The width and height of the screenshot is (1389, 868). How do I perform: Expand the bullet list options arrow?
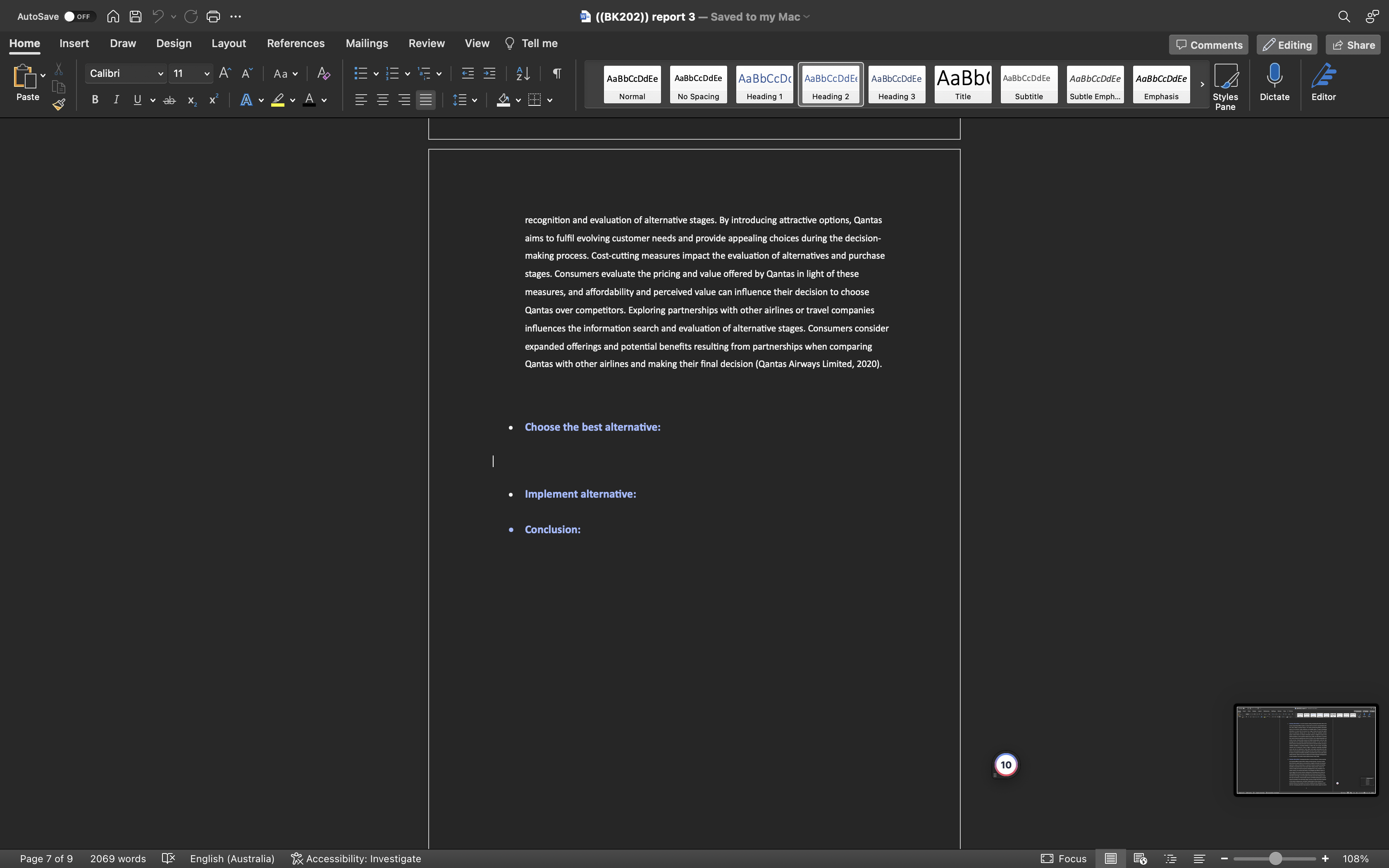tap(376, 74)
